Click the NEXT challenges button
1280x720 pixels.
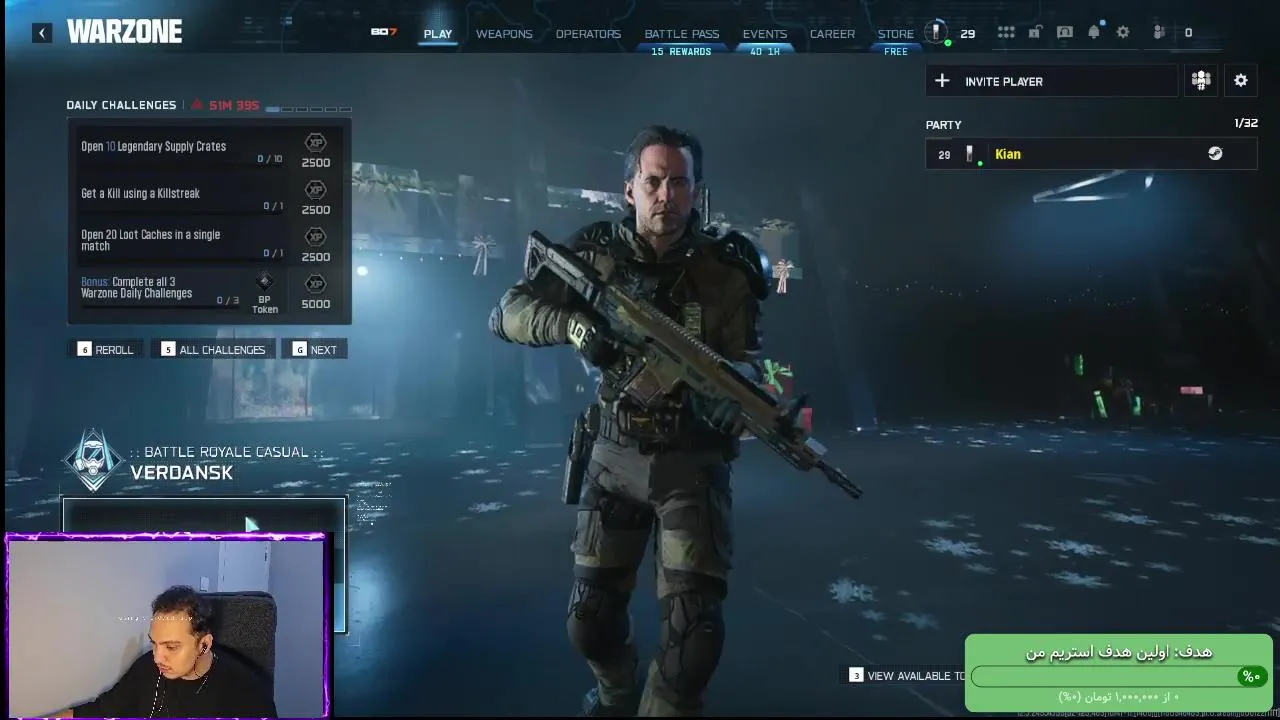coord(315,350)
